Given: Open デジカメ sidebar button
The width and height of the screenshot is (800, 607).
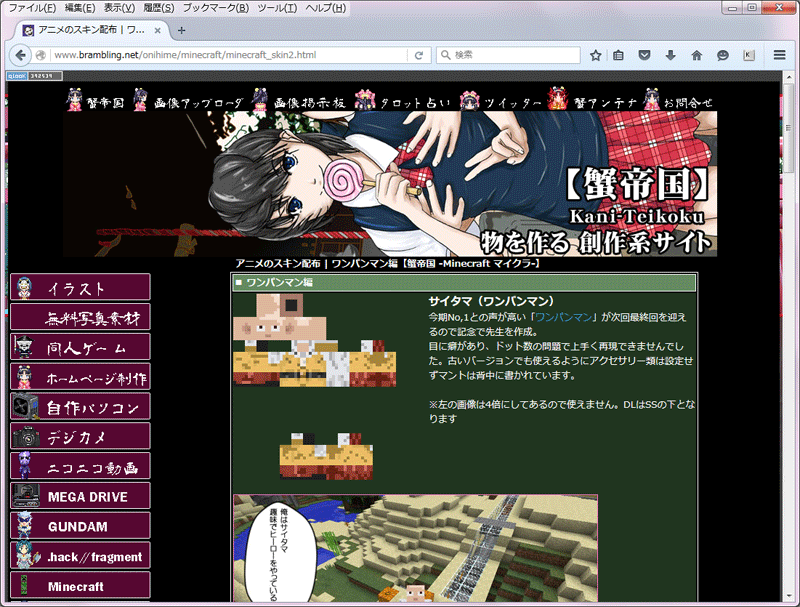Looking at the screenshot, I should pos(81,436).
